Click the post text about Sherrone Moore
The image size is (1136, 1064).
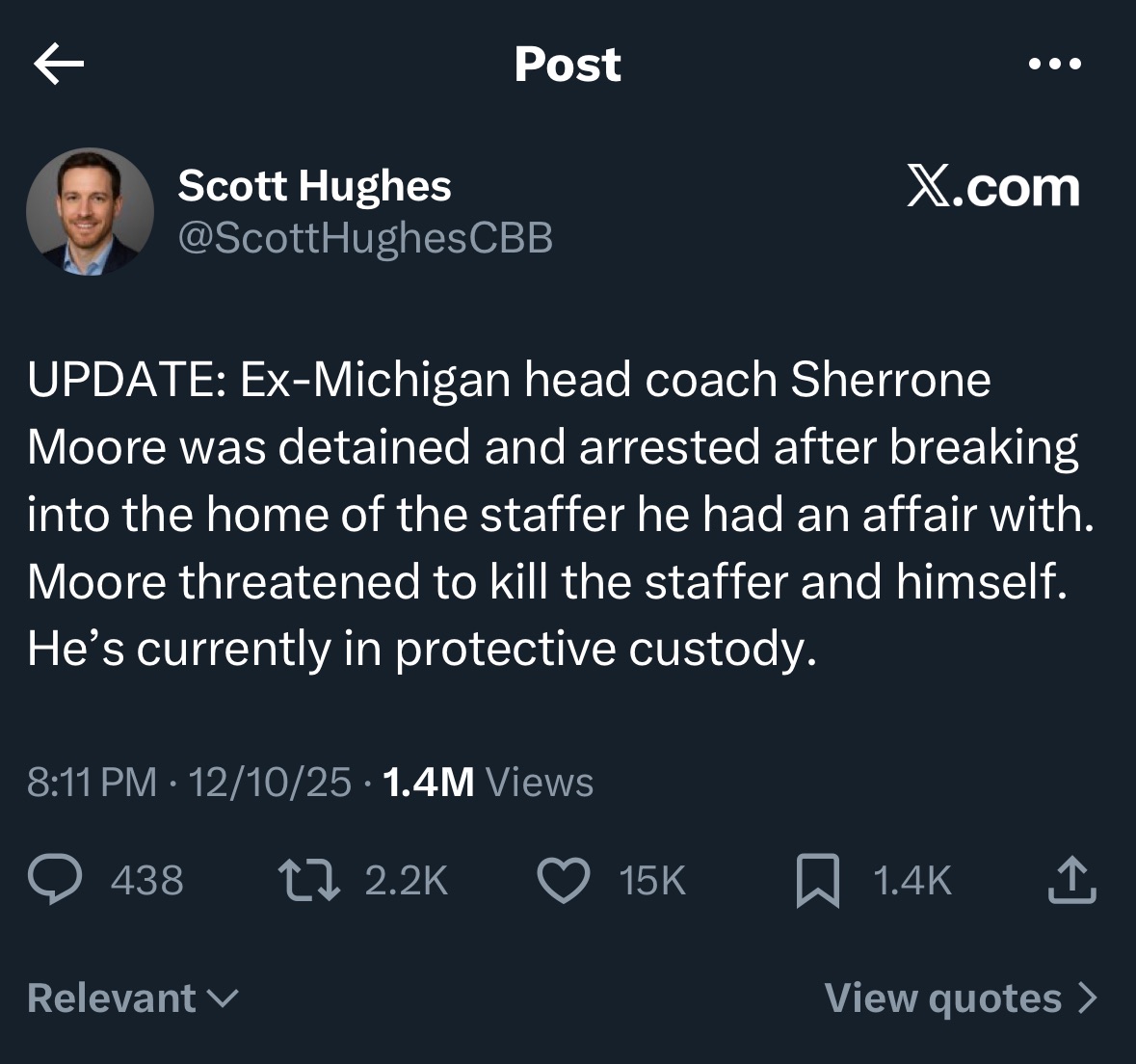[559, 514]
